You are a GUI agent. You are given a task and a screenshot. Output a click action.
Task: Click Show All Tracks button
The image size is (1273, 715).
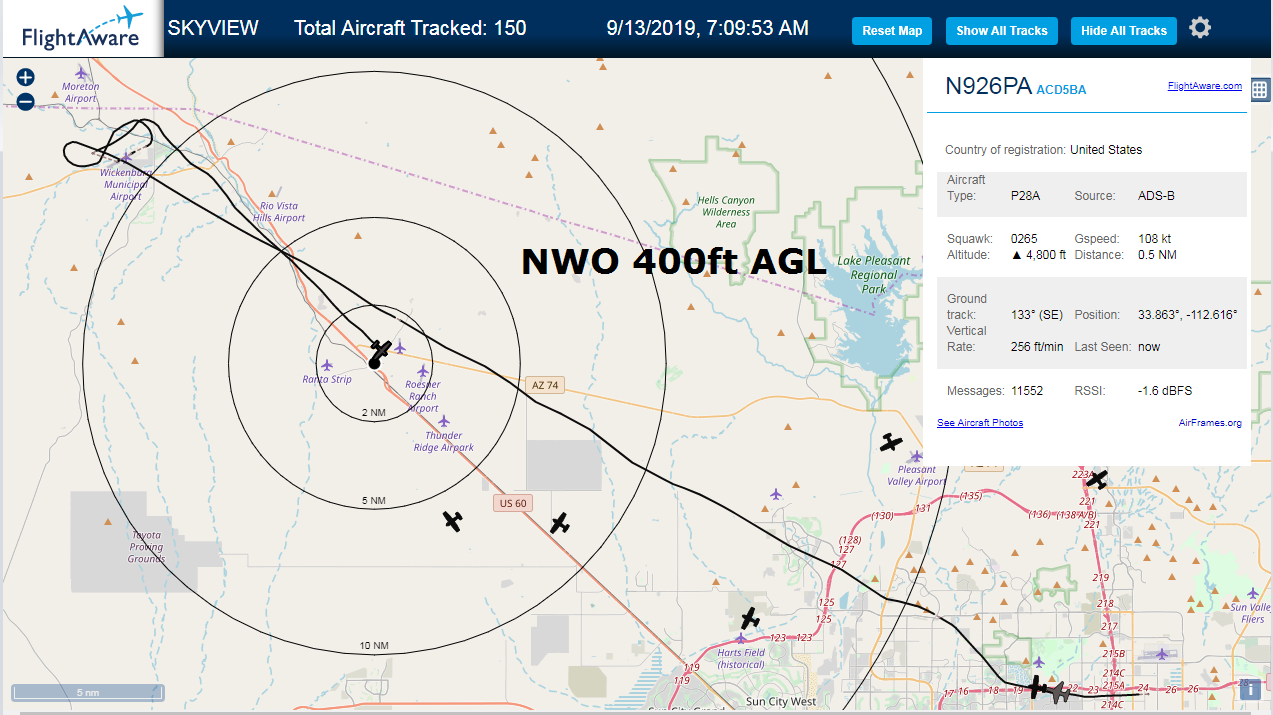[x=1002, y=31]
